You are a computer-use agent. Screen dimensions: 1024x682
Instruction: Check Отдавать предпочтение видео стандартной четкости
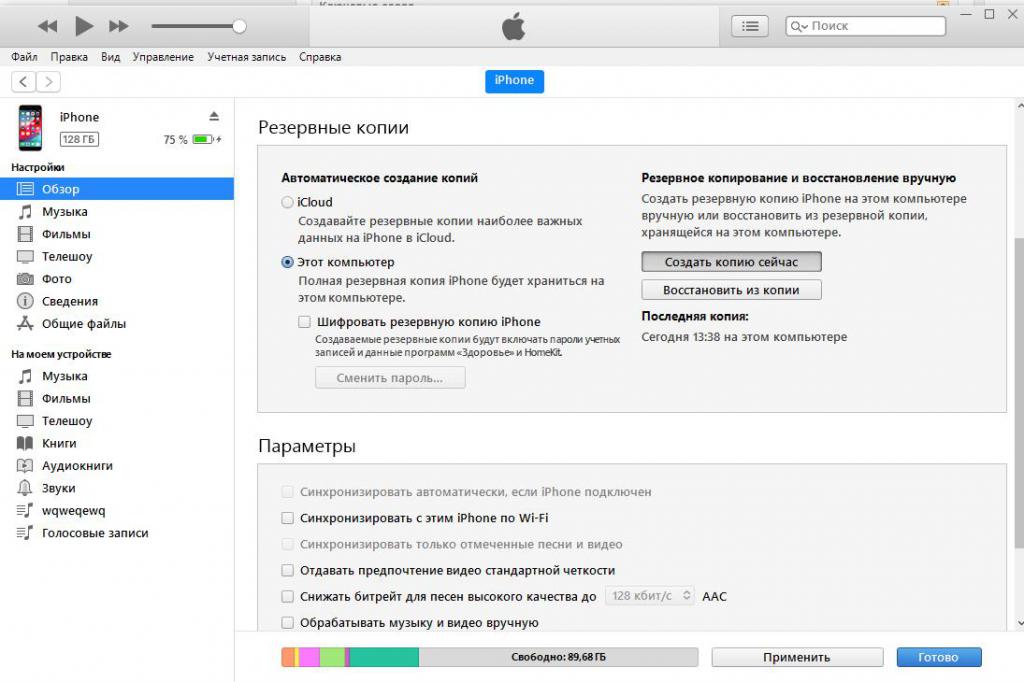[287, 570]
